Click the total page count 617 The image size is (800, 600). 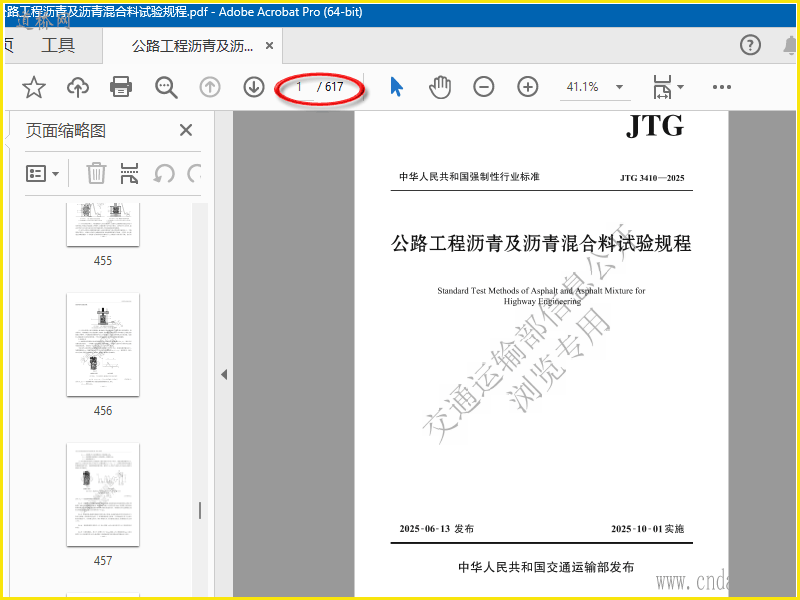(x=334, y=87)
